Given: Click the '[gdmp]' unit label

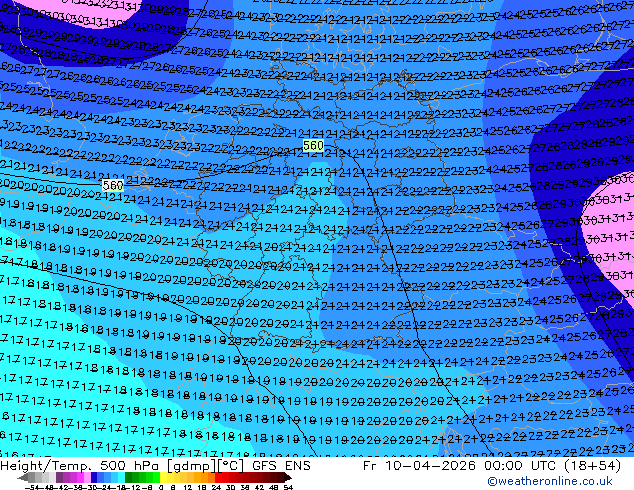Looking at the screenshot, I should tap(192, 466).
